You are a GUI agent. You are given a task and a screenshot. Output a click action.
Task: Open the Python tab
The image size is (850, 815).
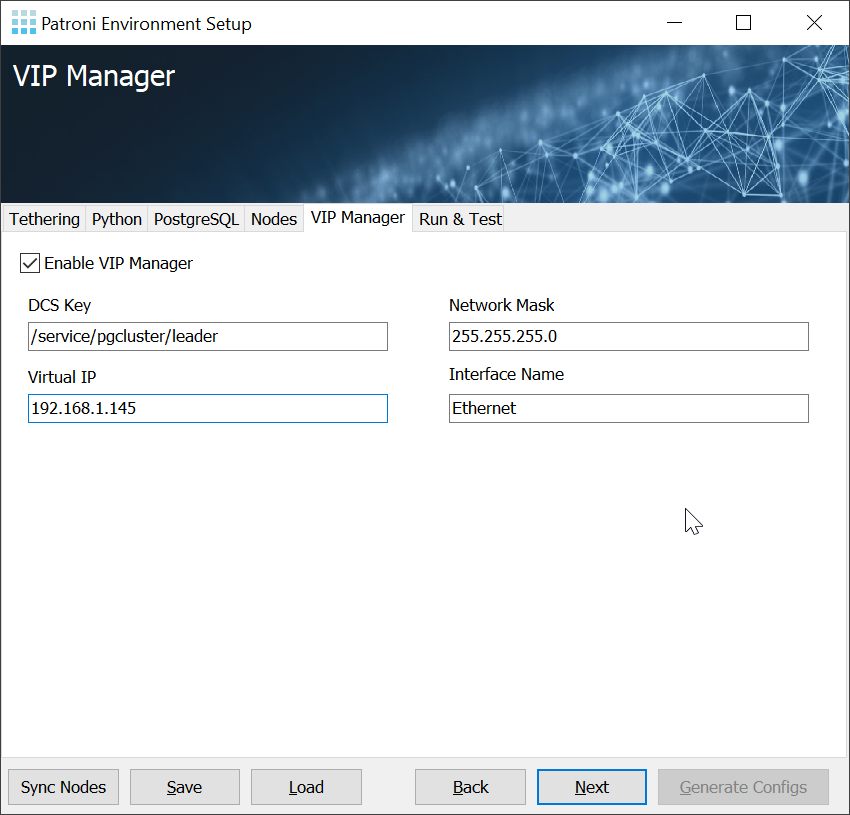click(117, 219)
